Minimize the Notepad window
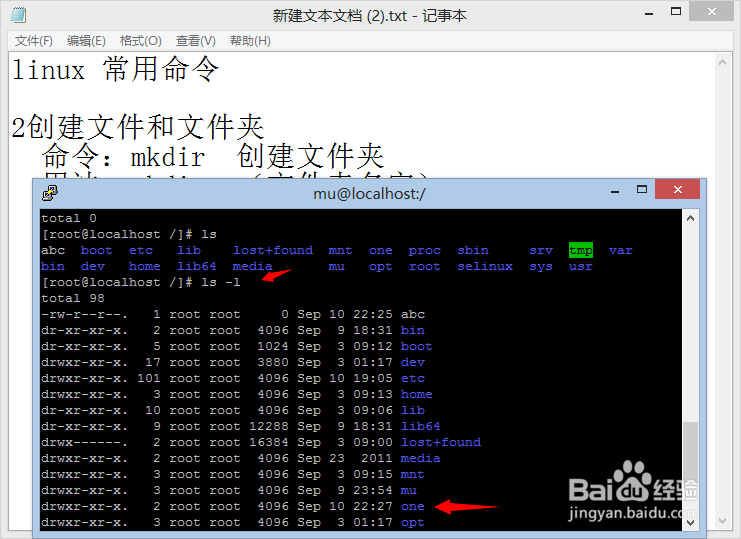Screen dimensions: 741x539 point(649,13)
